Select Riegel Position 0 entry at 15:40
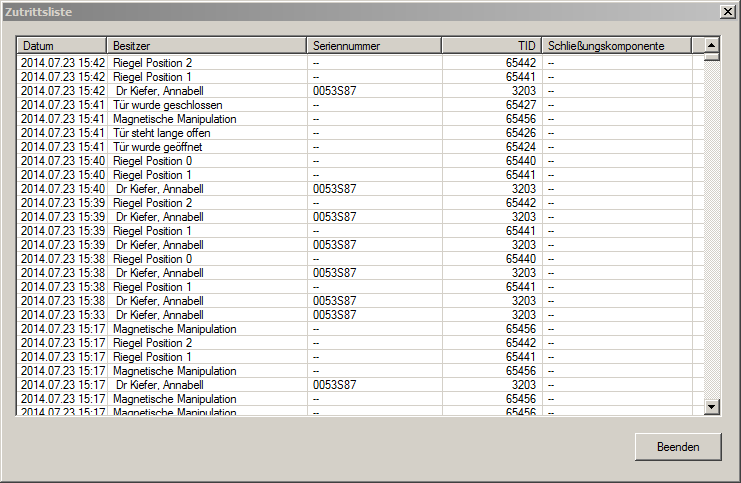741x483 pixels. [x=153, y=161]
